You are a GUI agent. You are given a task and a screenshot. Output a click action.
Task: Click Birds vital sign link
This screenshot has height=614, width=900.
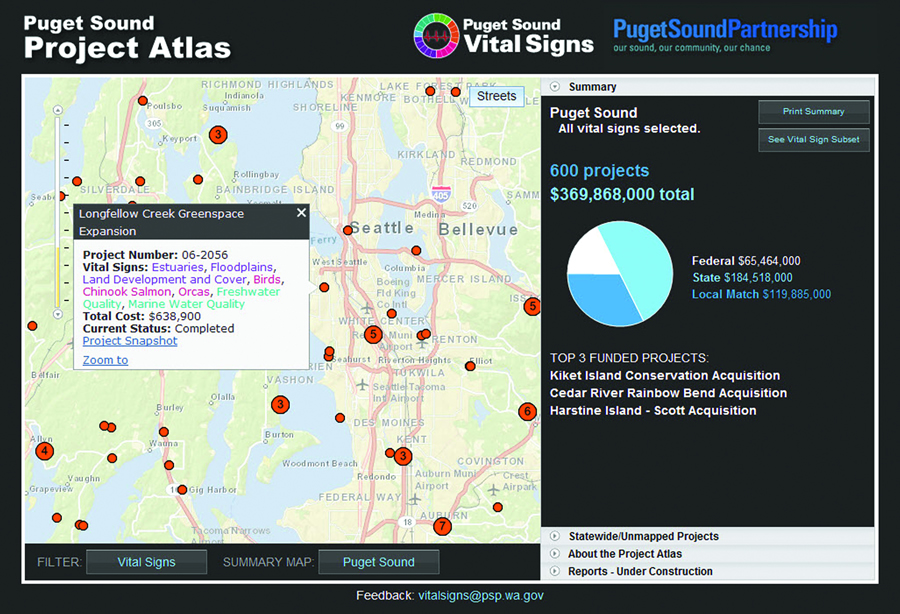coord(267,279)
